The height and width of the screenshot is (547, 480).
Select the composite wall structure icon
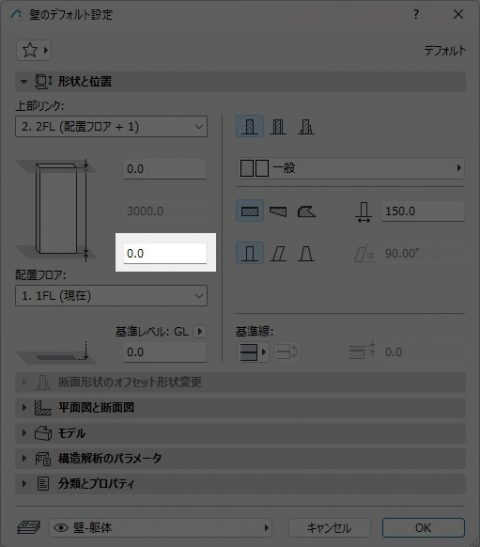pos(278,127)
